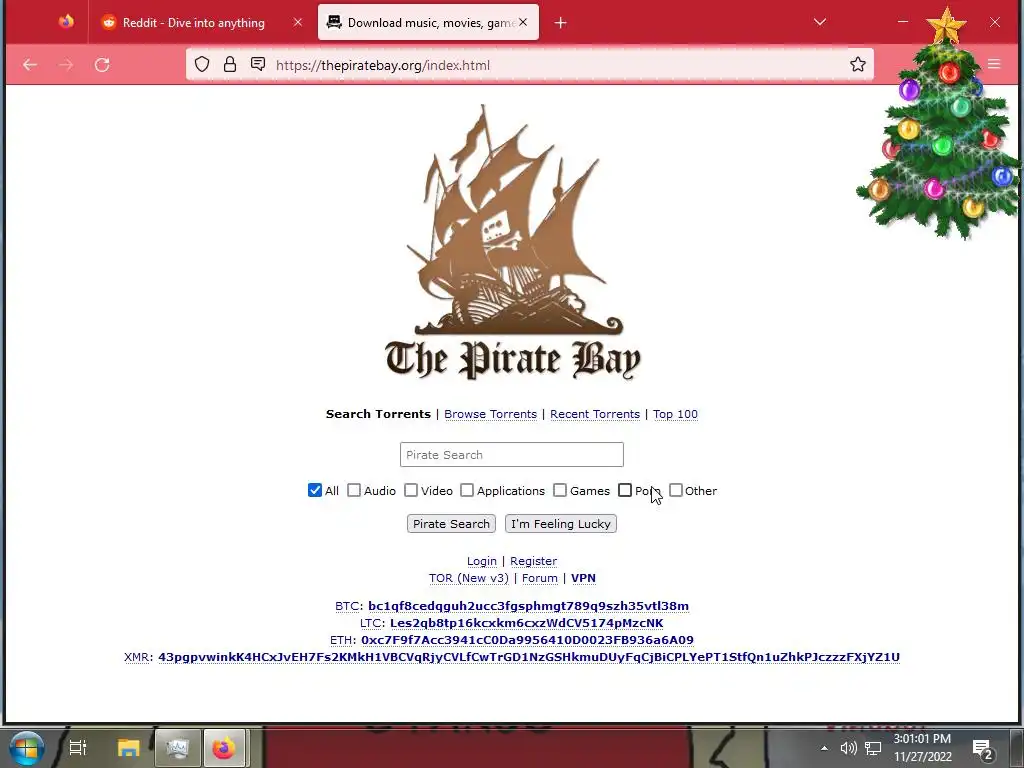Reload the page with refresh icon
1024x768 pixels.
coord(102,65)
